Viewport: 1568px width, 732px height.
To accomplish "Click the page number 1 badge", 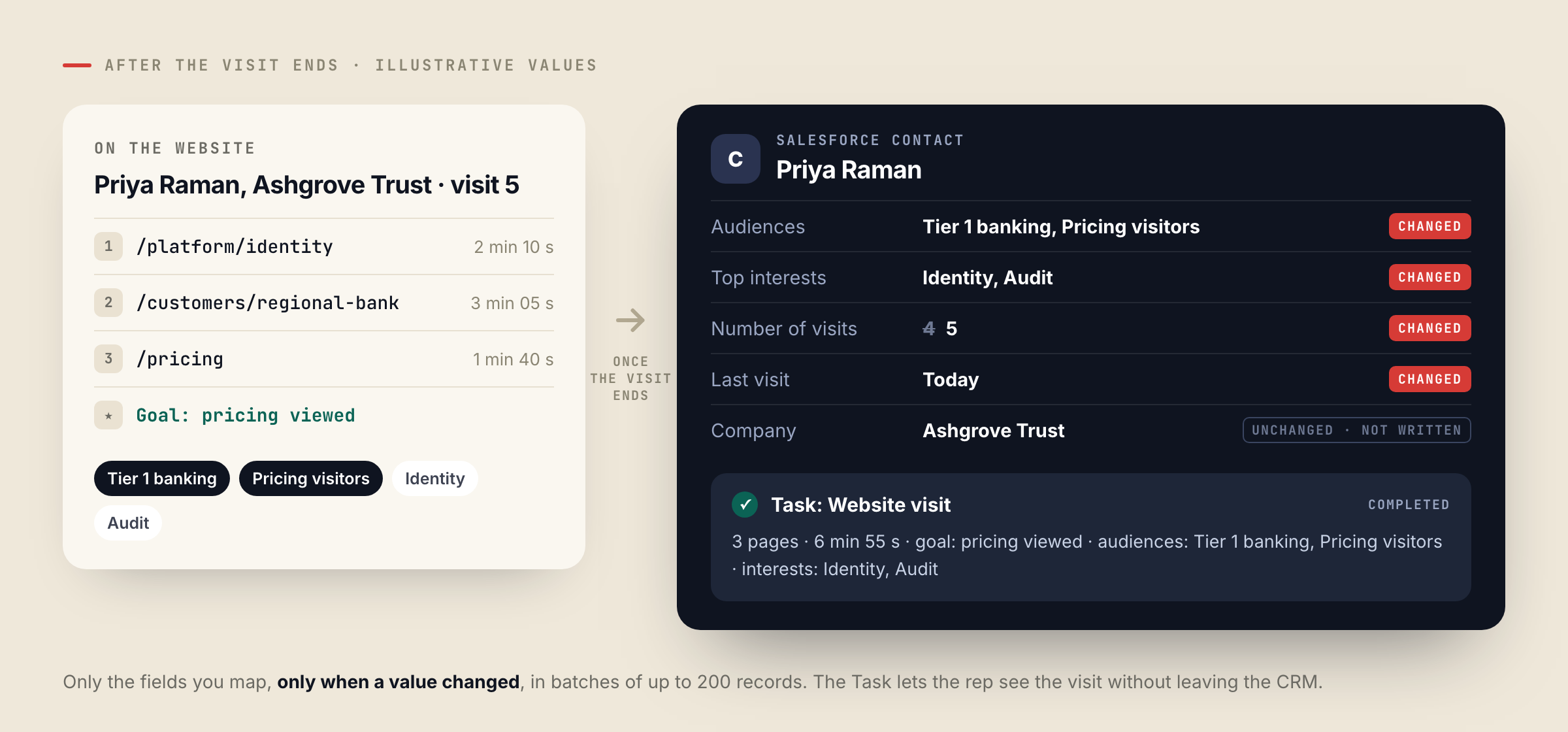I will pos(108,246).
